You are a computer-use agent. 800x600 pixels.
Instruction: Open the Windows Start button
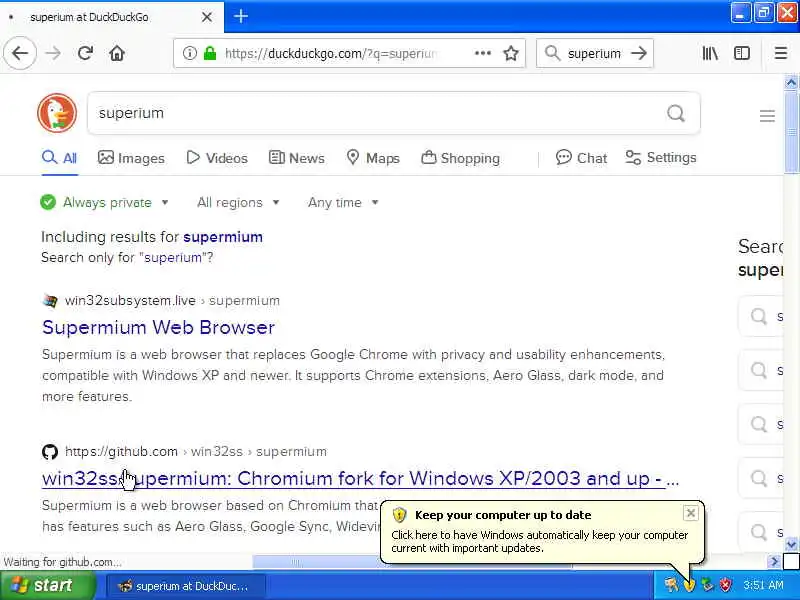pos(48,585)
